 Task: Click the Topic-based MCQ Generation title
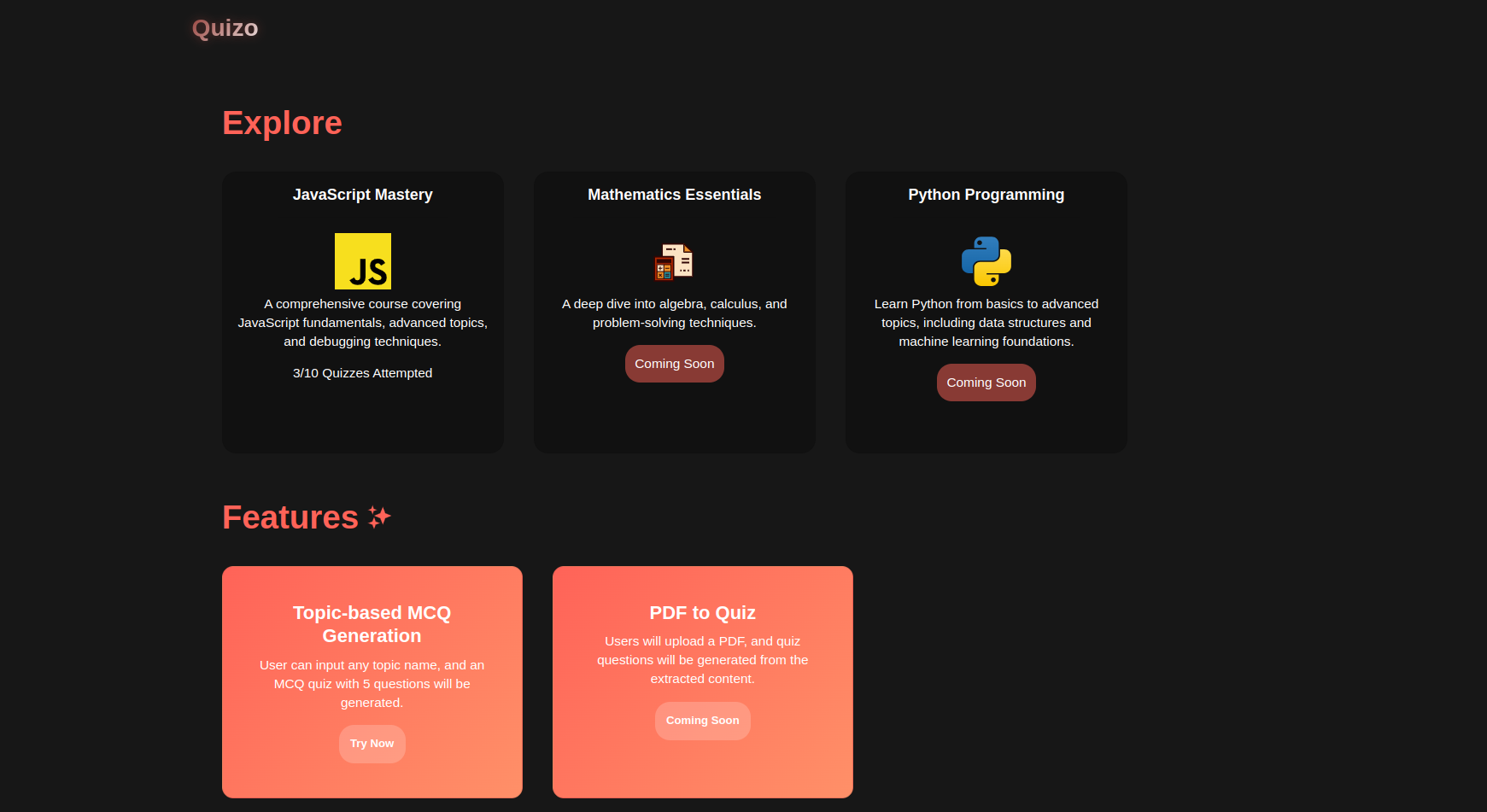(x=372, y=624)
